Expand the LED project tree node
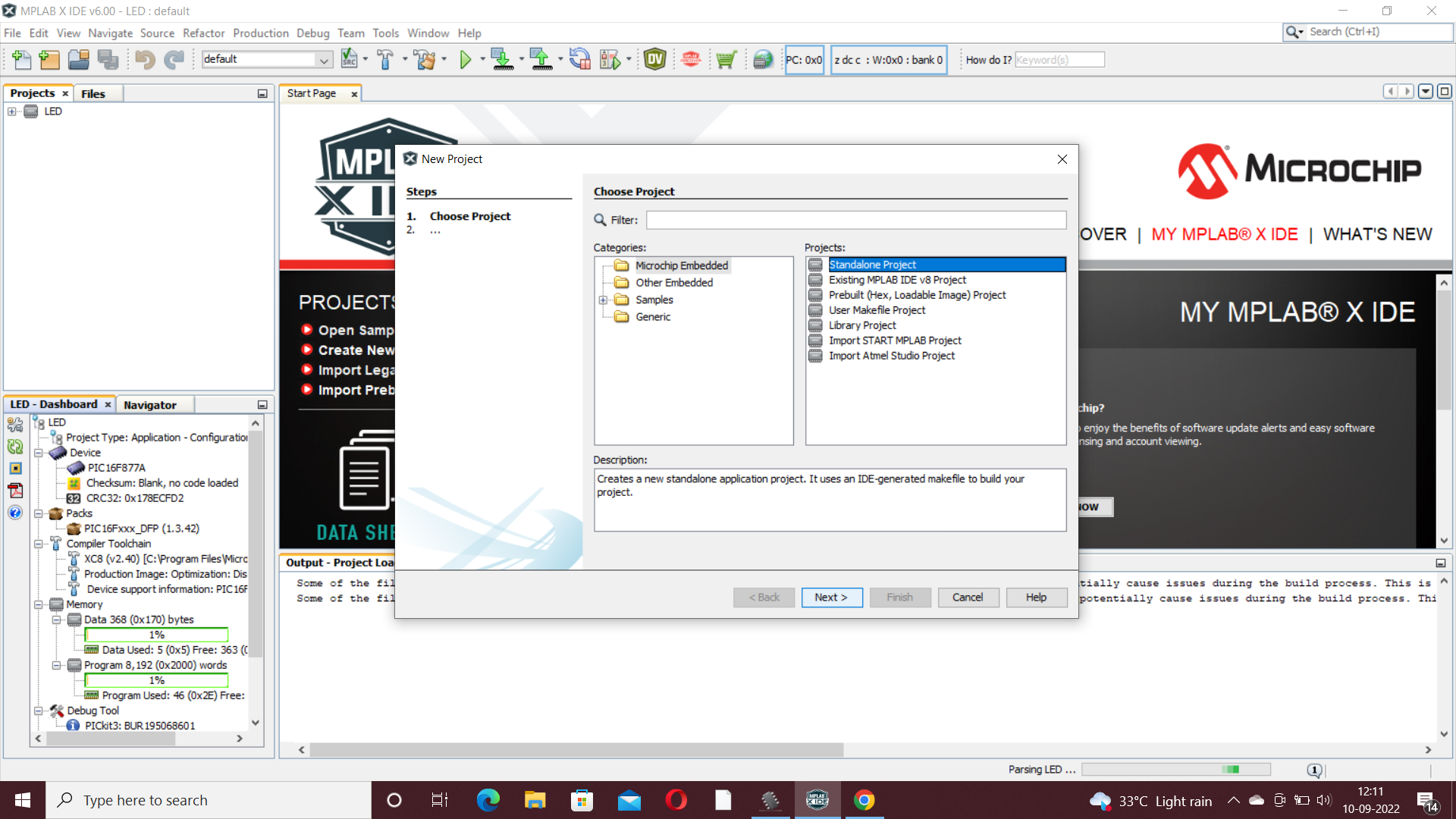The image size is (1456, 819). tap(12, 111)
